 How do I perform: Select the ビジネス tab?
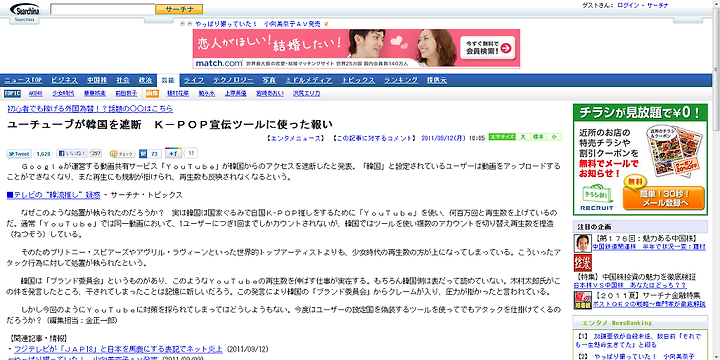click(x=64, y=80)
